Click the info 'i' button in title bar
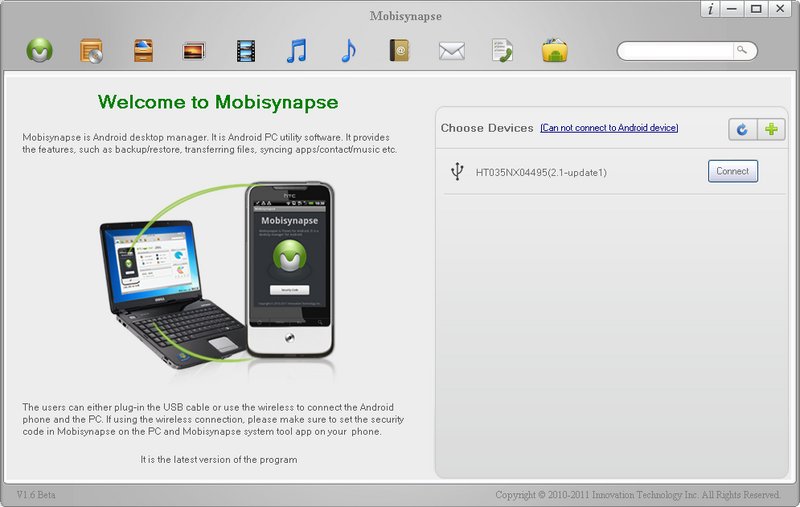The width and height of the screenshot is (800, 507). pyautogui.click(x=710, y=9)
